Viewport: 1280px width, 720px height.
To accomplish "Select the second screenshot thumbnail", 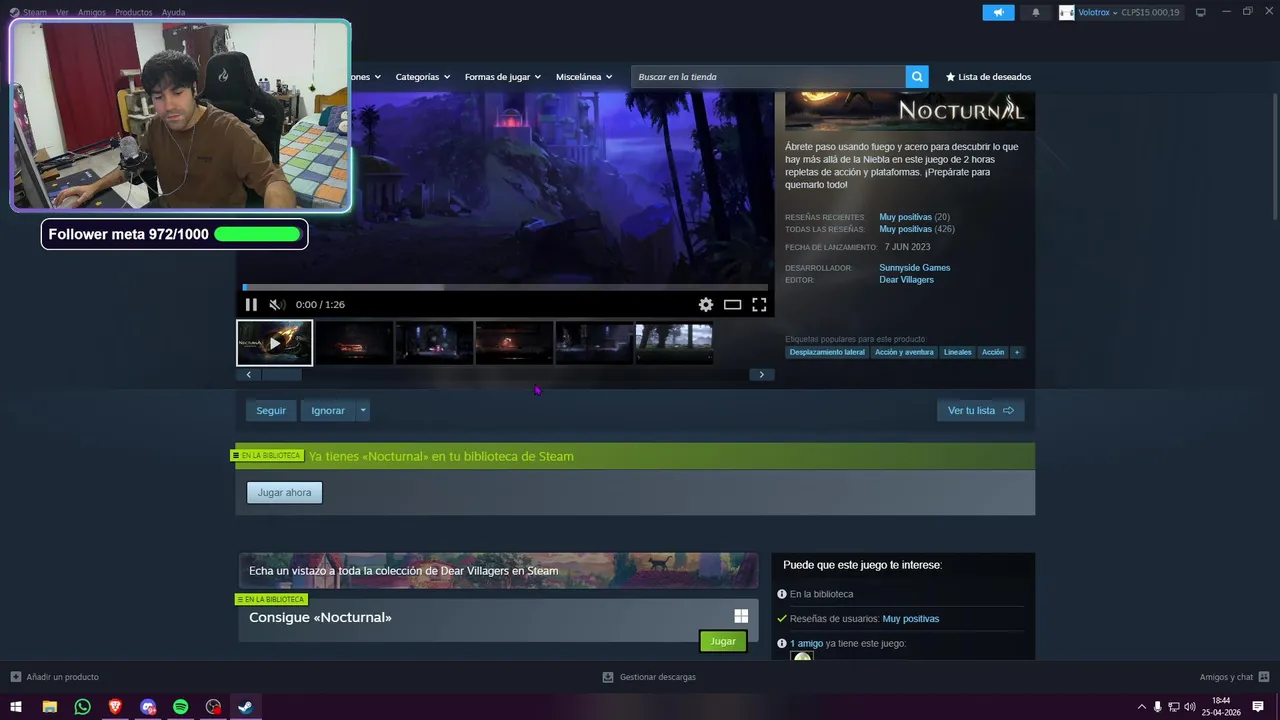I will click(x=355, y=343).
